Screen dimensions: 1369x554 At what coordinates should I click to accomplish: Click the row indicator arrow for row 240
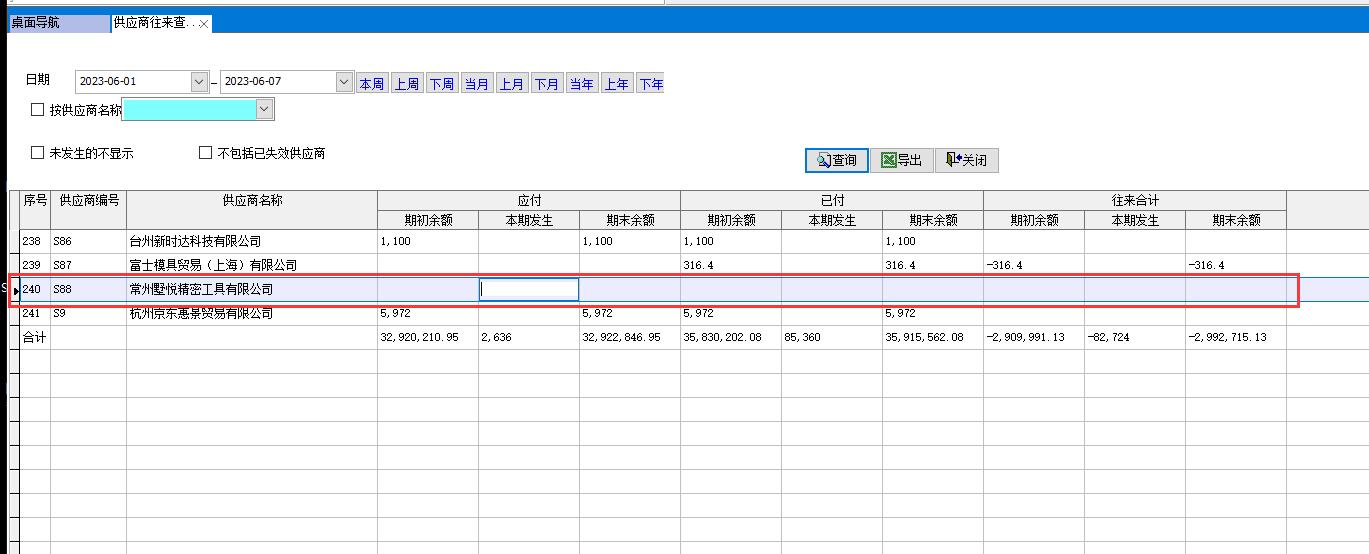(x=15, y=290)
